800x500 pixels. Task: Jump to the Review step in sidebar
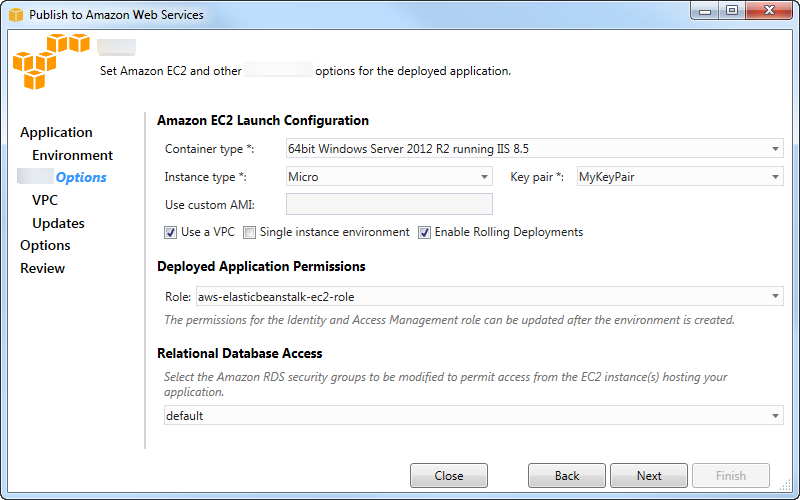click(x=42, y=268)
